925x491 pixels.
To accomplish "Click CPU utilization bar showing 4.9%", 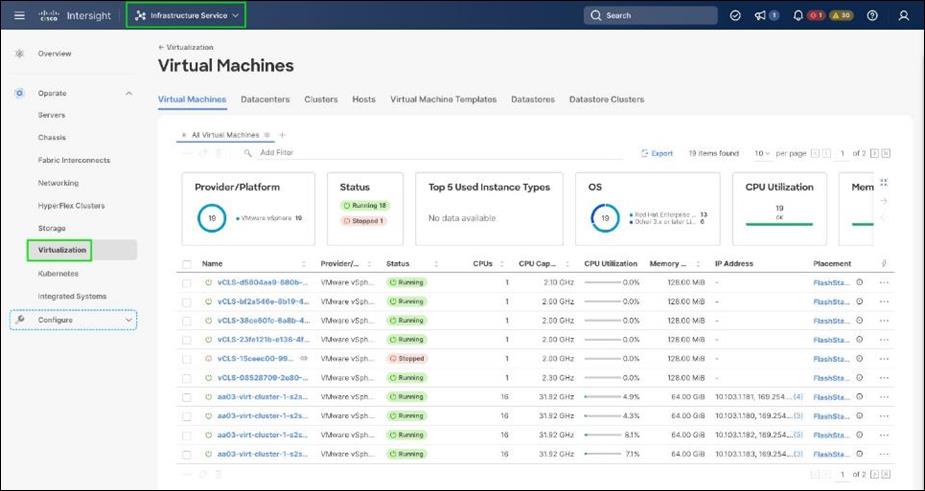I will (602, 397).
